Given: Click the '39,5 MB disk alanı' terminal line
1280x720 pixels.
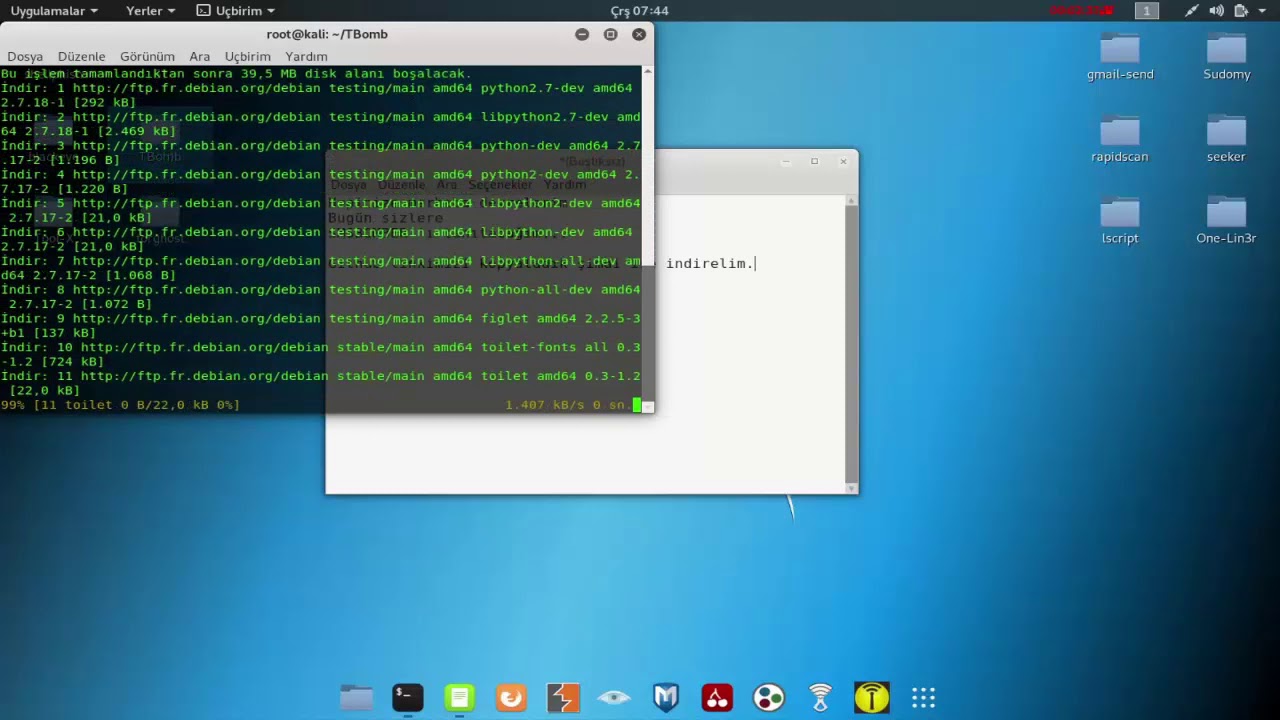Looking at the screenshot, I should (x=236, y=73).
